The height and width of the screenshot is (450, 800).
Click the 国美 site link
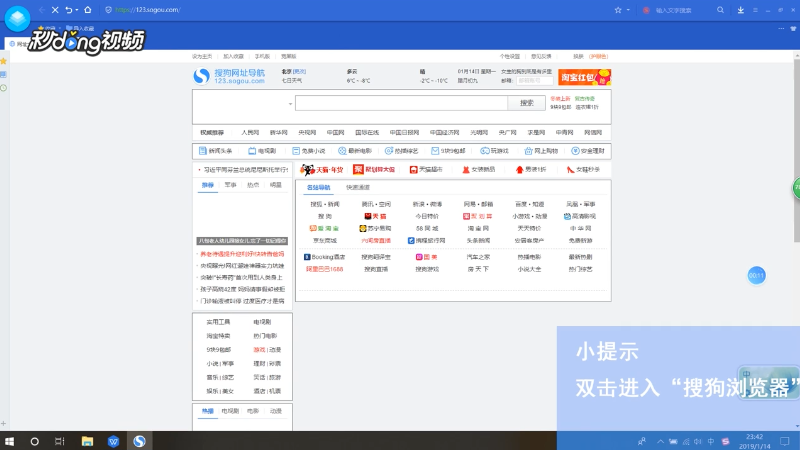(x=427, y=257)
